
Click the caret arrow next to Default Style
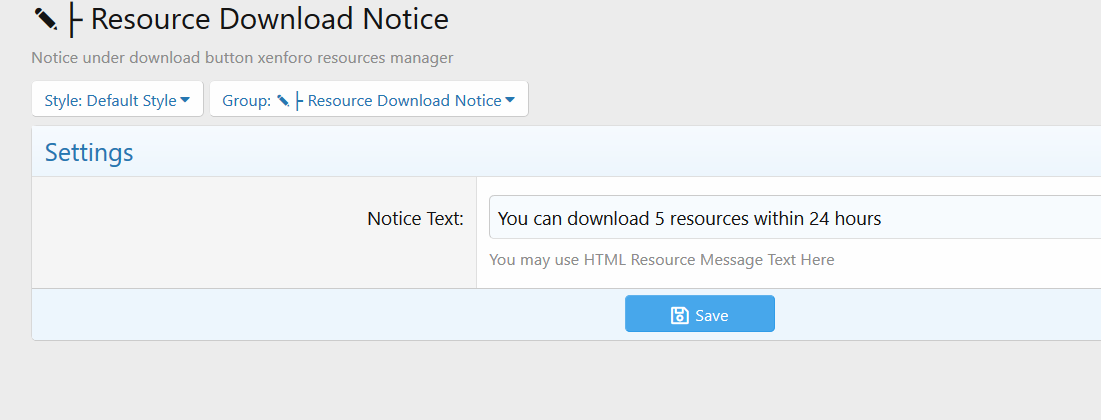[185, 100]
